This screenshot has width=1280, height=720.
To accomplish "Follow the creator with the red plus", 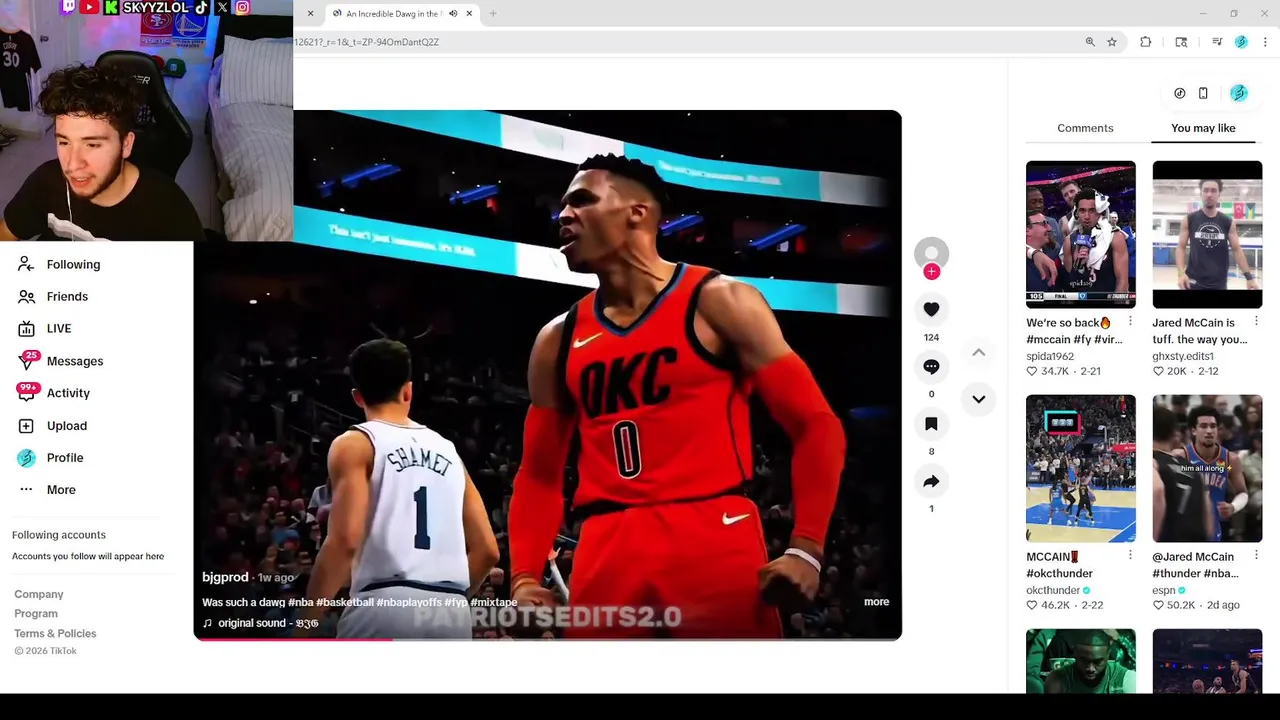I will click(x=931, y=272).
